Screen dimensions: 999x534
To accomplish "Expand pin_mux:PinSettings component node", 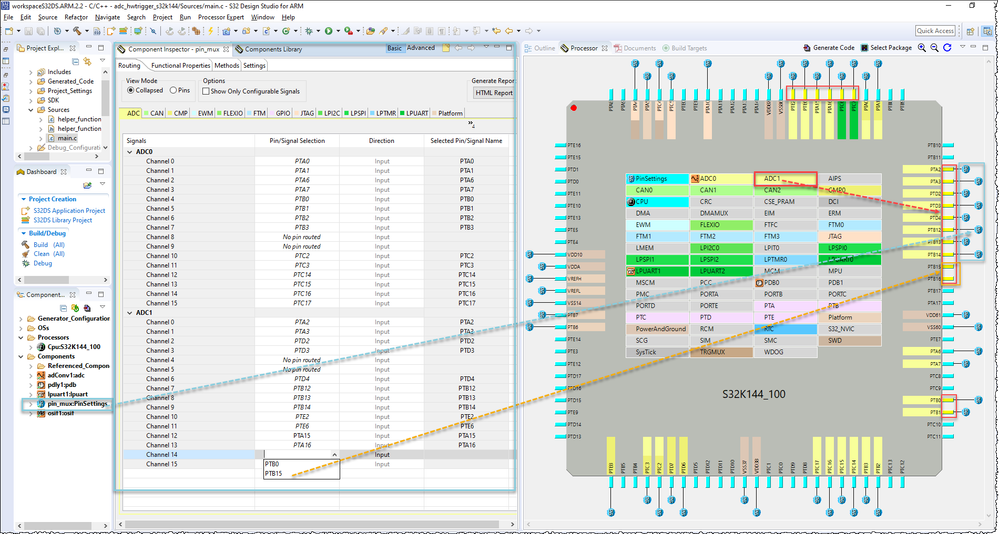I will point(31,404).
